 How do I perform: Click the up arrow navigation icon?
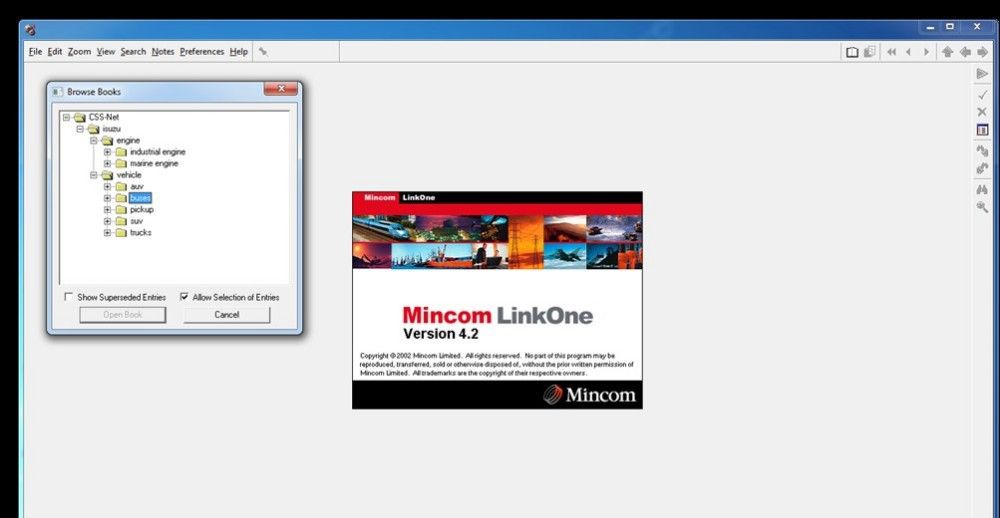pyautogui.click(x=947, y=52)
